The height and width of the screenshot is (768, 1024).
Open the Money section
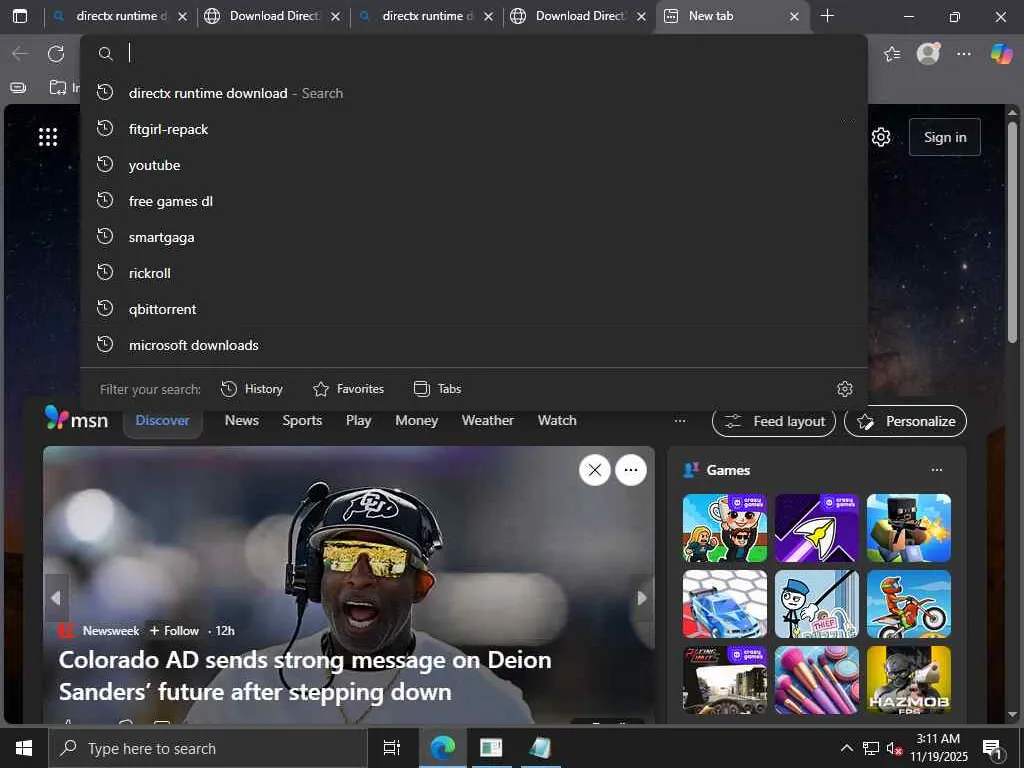coord(417,421)
